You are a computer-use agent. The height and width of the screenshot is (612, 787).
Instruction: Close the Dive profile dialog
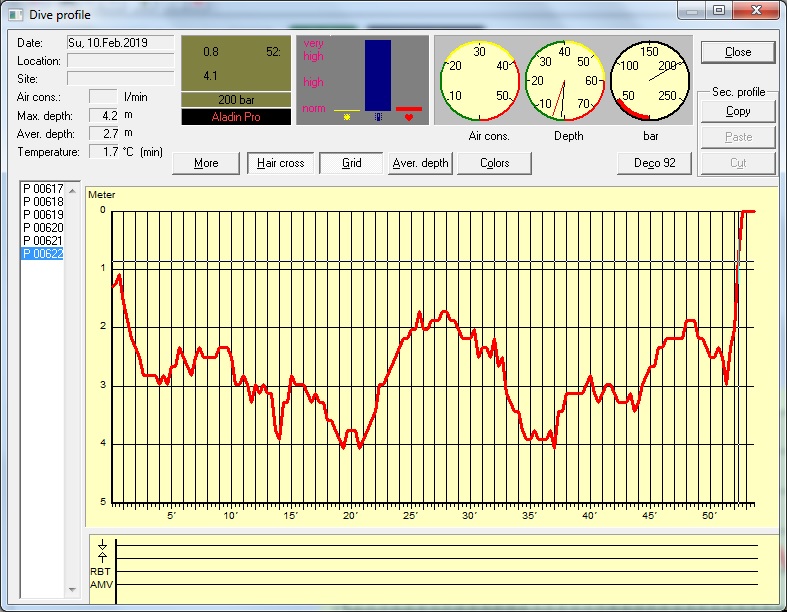(738, 52)
